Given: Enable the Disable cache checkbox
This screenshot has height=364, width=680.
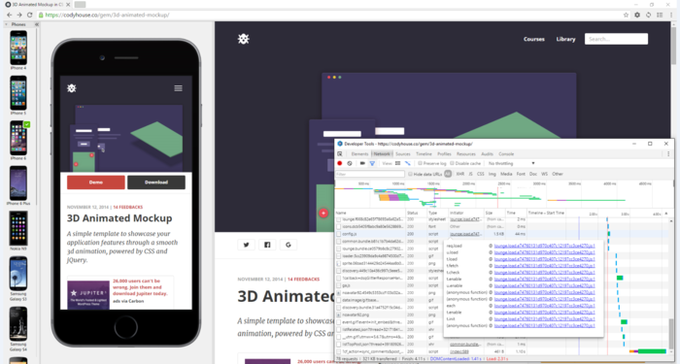Looking at the screenshot, I should tap(452, 164).
